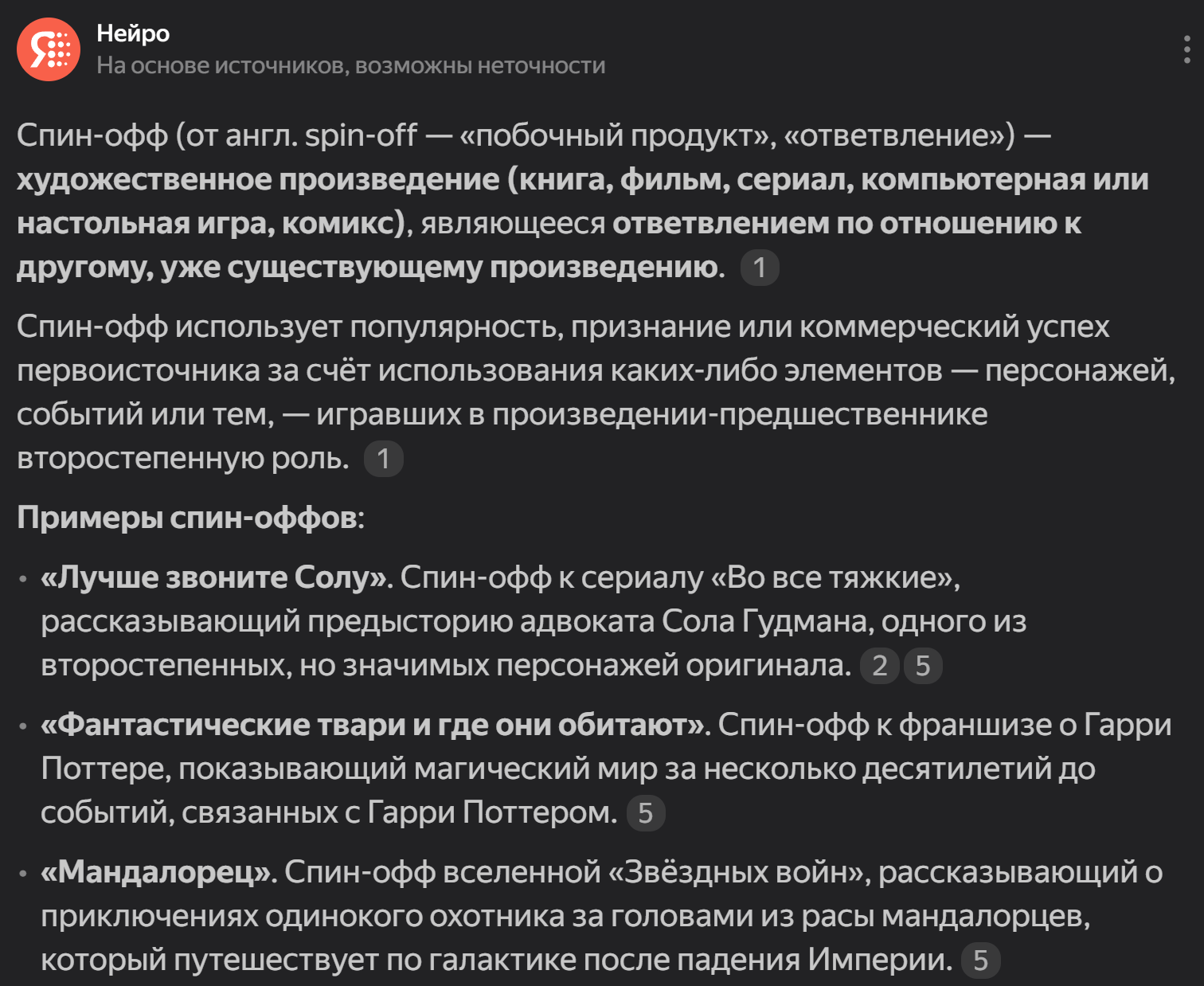Click the bold phrase 'художественное произведение'
Screen dimensions: 1204x986
point(257,179)
